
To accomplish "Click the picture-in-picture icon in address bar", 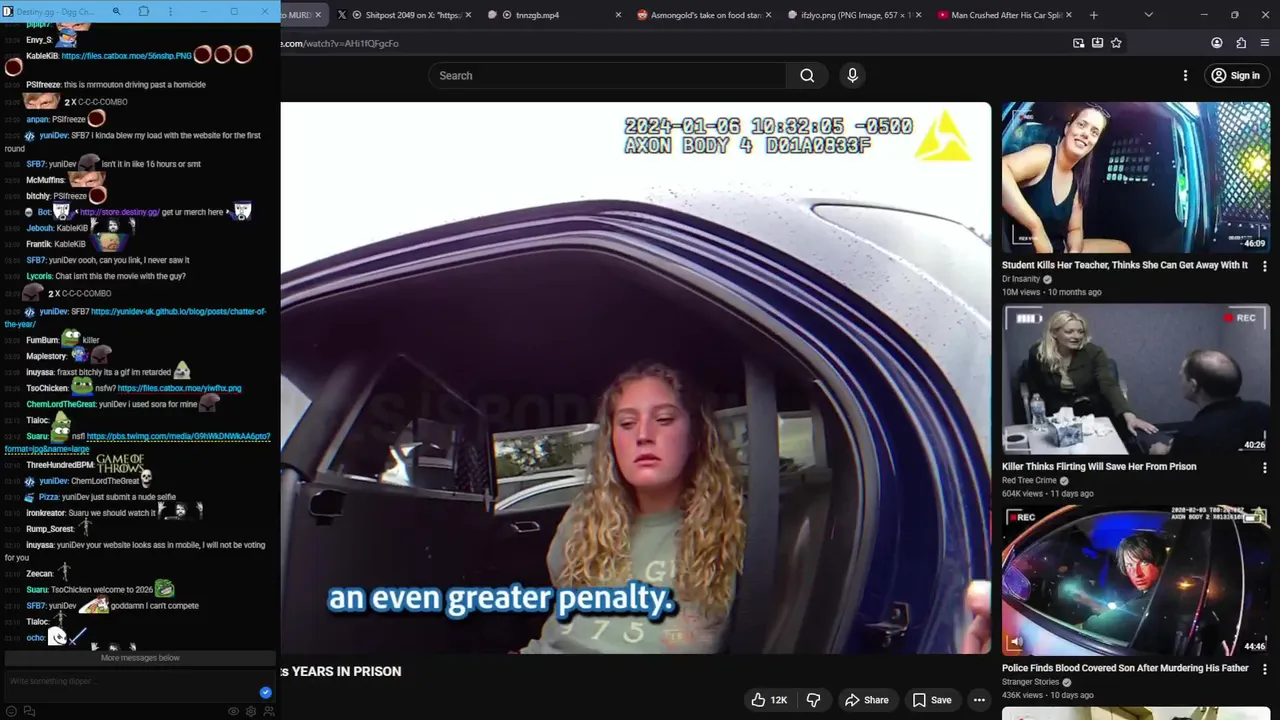I will (x=1078, y=43).
